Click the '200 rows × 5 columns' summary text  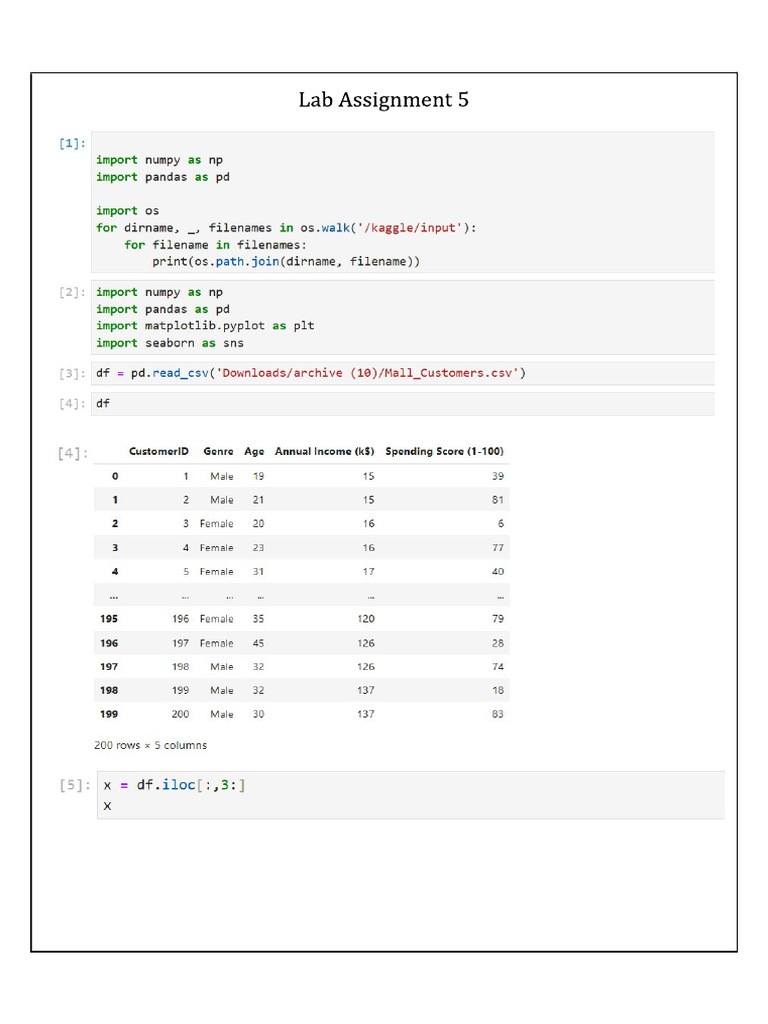[x=151, y=745]
